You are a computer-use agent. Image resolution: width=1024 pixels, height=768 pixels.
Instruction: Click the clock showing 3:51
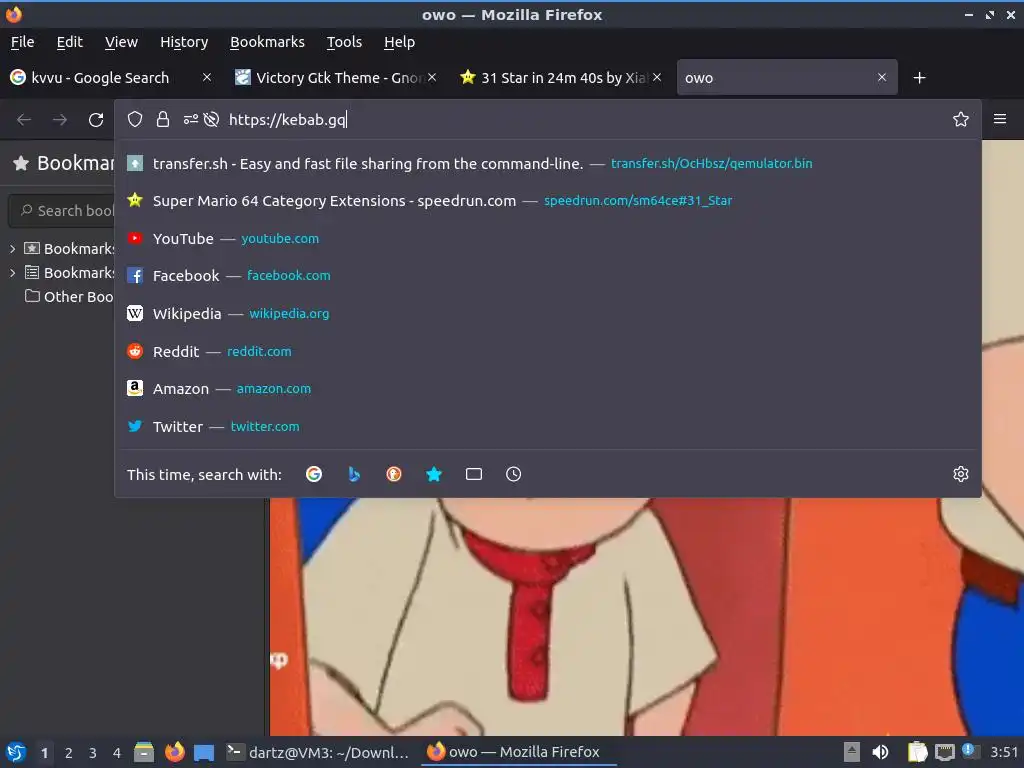1004,752
